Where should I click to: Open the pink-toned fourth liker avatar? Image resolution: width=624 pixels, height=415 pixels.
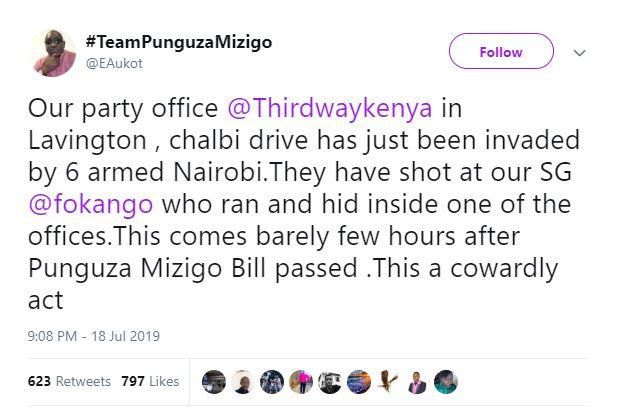point(300,381)
